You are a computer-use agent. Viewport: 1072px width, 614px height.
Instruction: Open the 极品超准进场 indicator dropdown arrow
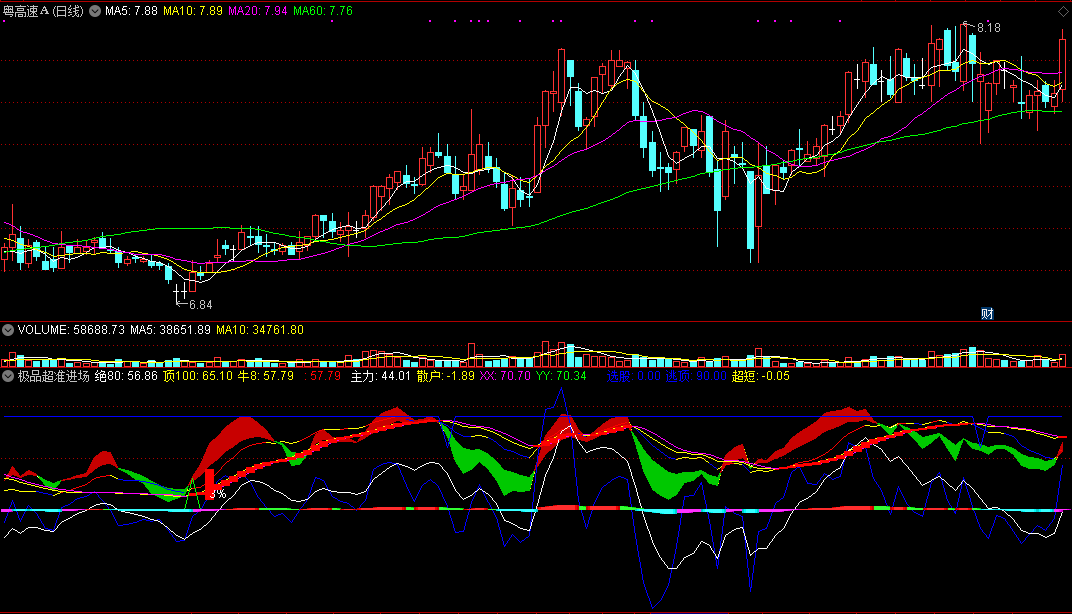pyautogui.click(x=8, y=376)
